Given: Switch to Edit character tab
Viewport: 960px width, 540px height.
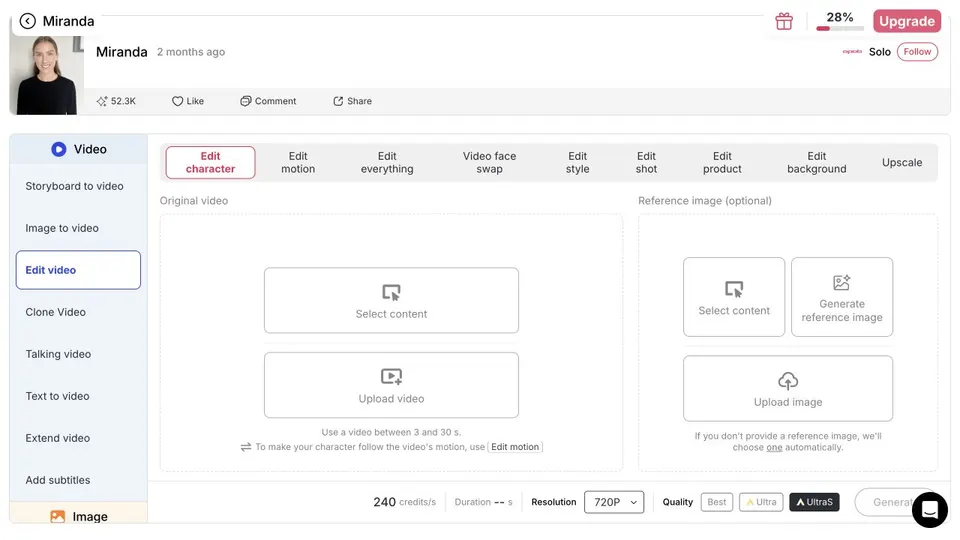Looking at the screenshot, I should (x=210, y=162).
